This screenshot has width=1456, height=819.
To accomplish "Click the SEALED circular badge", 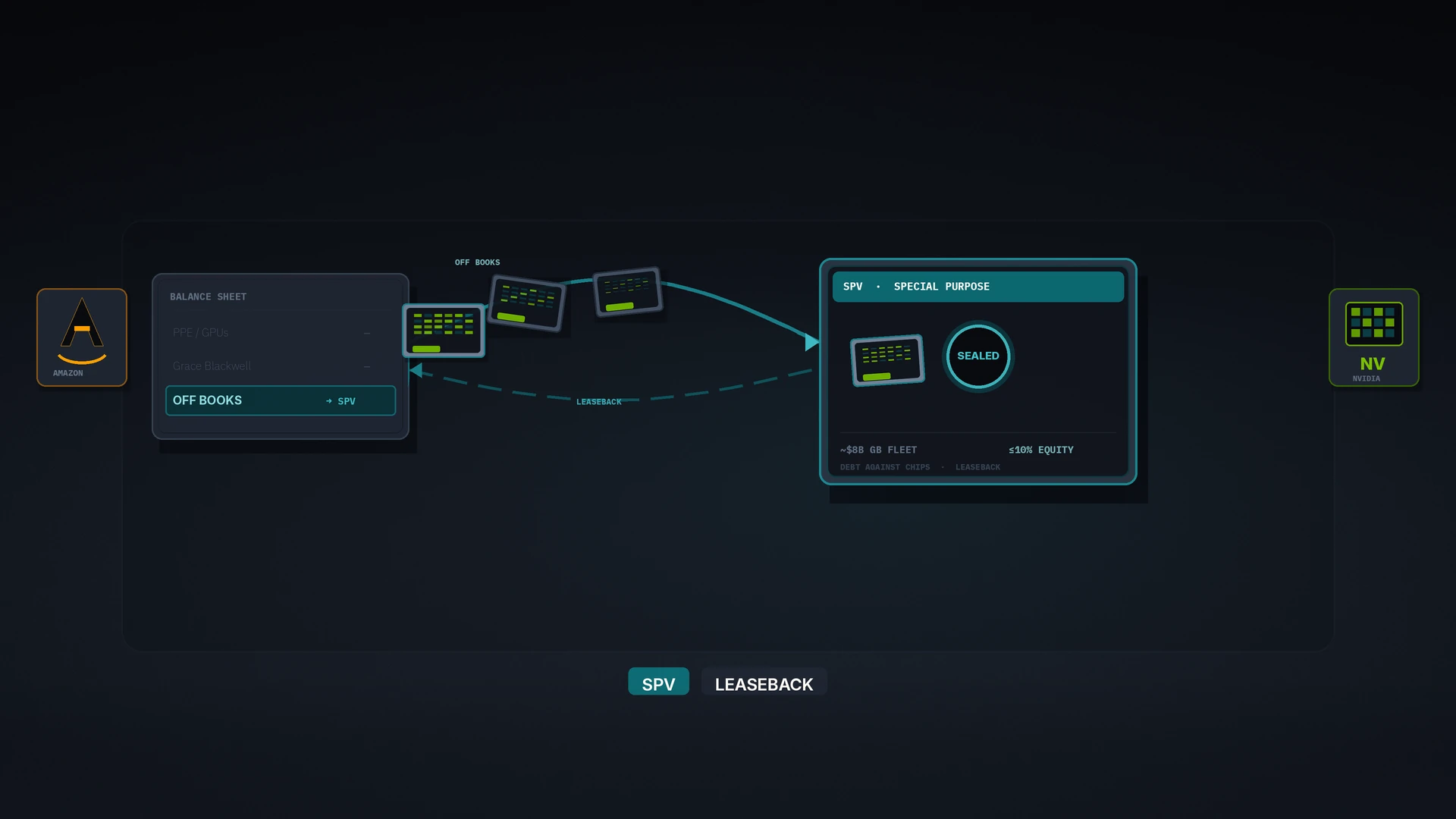I will coord(978,356).
